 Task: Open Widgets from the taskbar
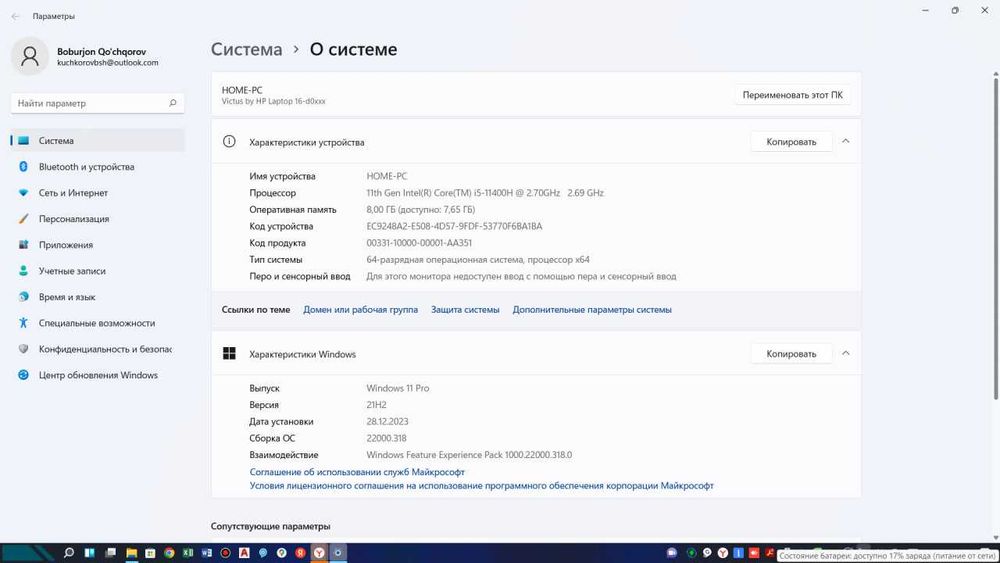[x=90, y=553]
